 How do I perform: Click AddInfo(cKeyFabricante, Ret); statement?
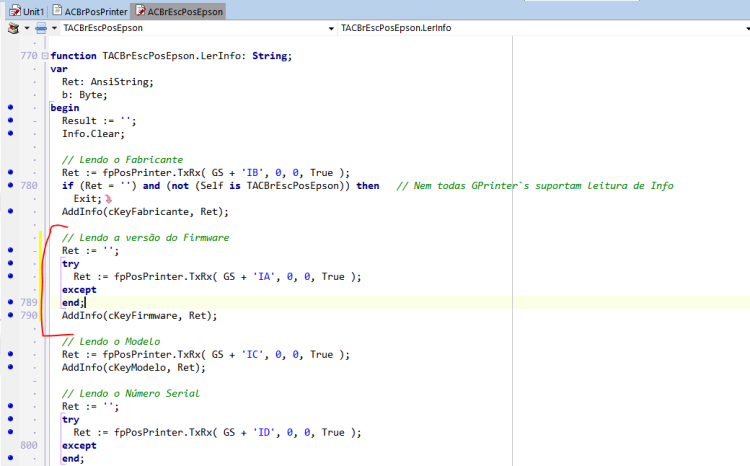pyautogui.click(x=145, y=211)
